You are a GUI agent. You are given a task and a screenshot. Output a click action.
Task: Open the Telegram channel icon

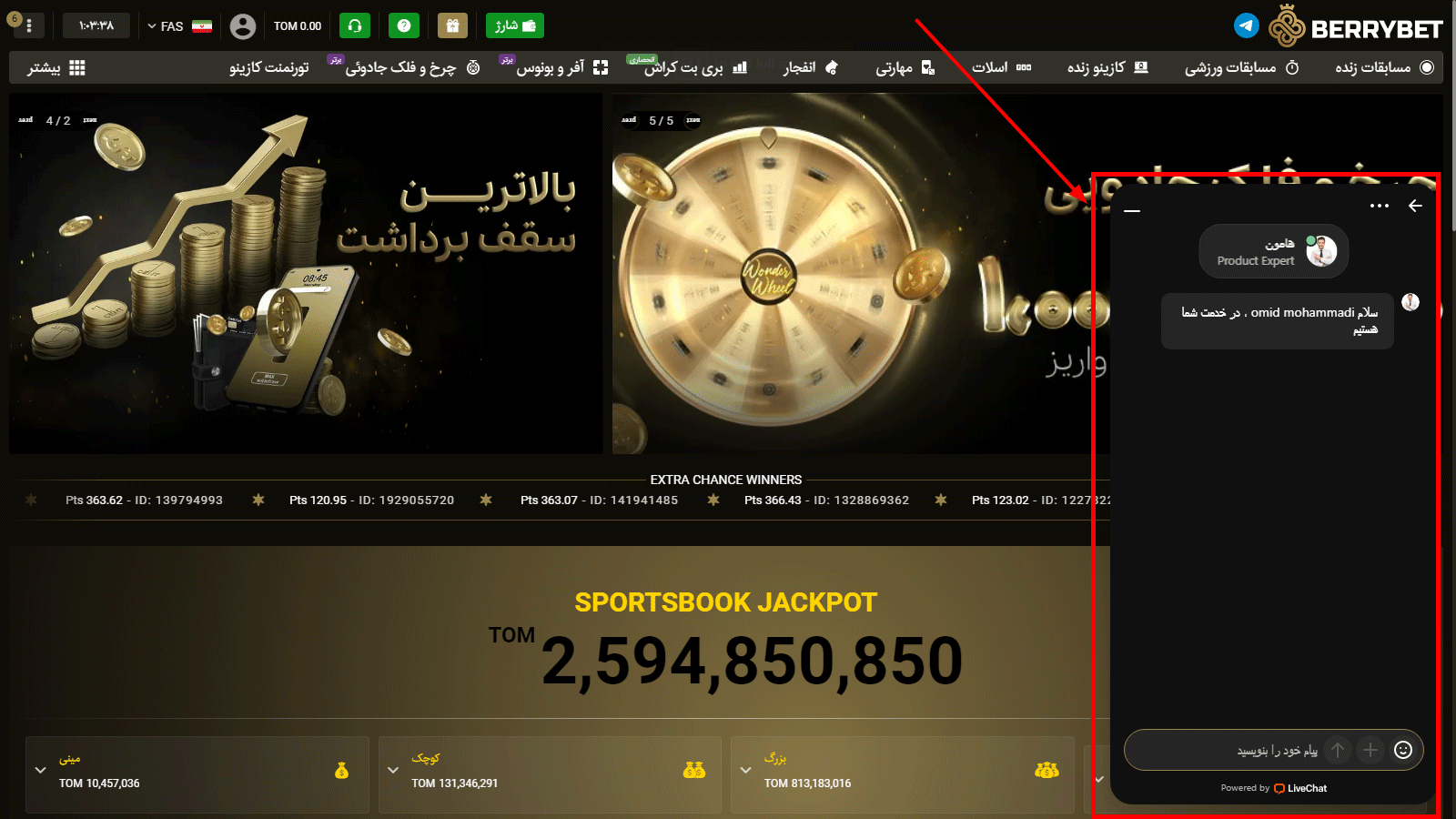(1246, 25)
